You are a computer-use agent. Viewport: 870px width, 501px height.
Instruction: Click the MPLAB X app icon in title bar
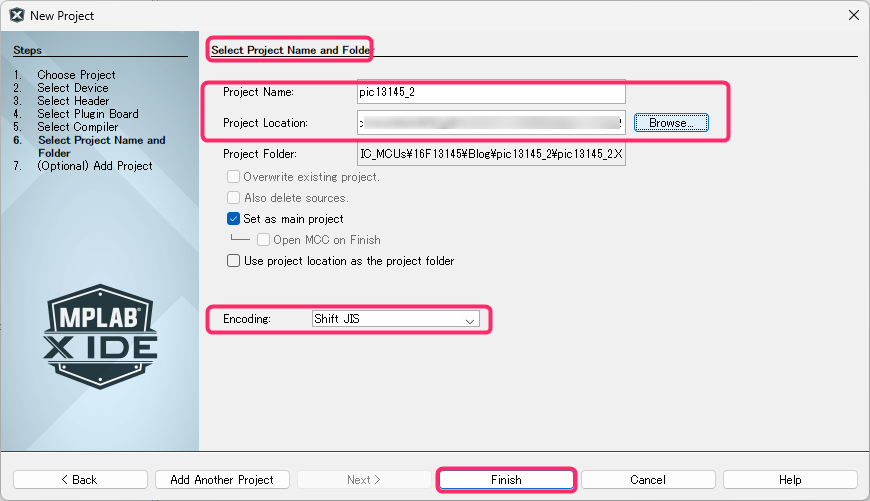[x=17, y=15]
